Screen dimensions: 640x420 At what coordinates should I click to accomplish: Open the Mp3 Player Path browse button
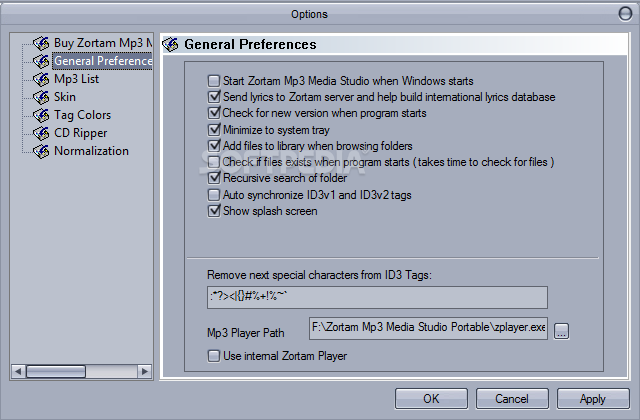click(x=561, y=331)
